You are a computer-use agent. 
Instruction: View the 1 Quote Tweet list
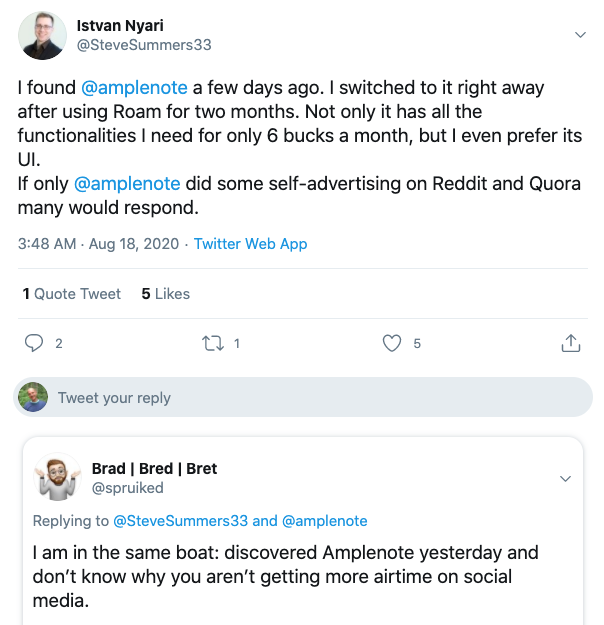[x=72, y=294]
